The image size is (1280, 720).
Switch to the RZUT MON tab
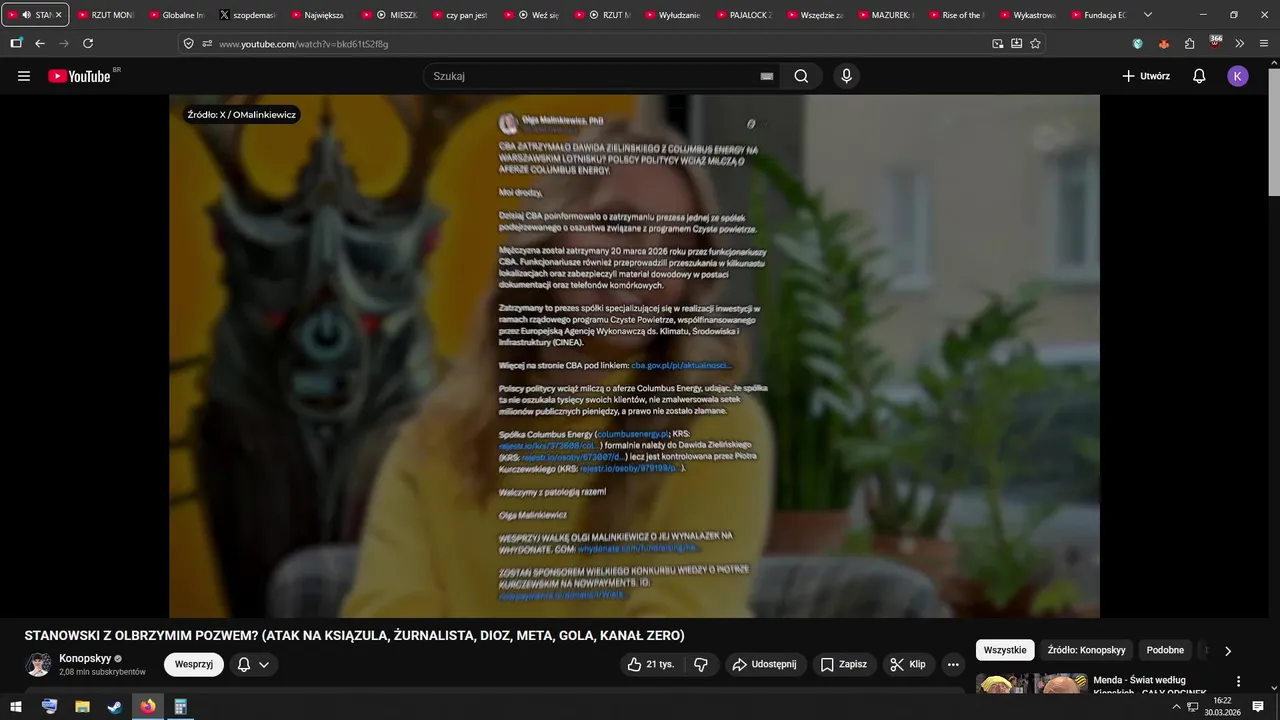click(x=105, y=15)
